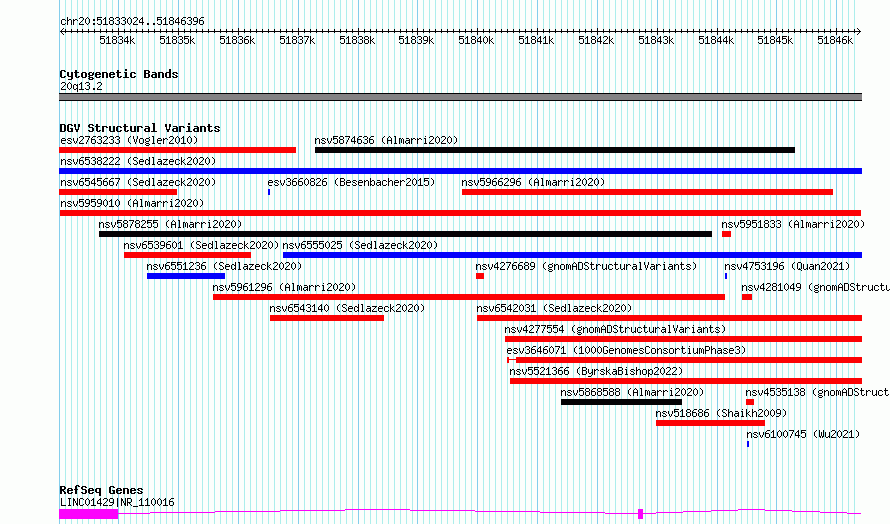The image size is (890, 524).
Task: Click the nsv4276689 (gnomADStructuralVariants) label
Action: click(586, 266)
